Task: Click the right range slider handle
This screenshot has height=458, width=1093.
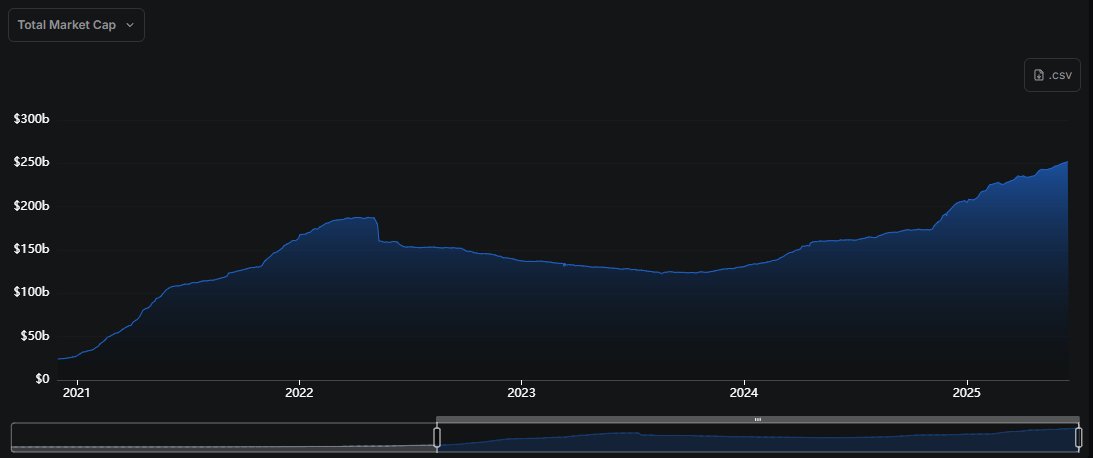Action: tap(1078, 438)
